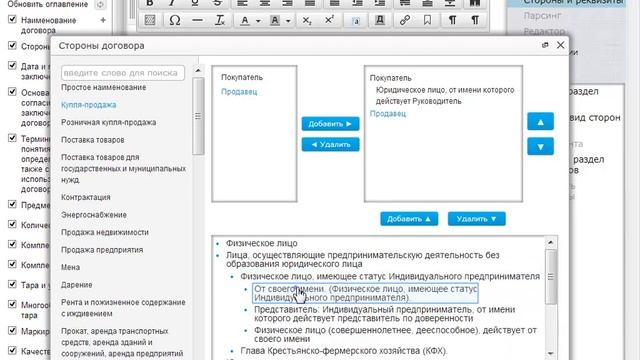Viewport: 640px width, 360px height.
Task: Move selected party up with arrow button
Action: pos(540,121)
